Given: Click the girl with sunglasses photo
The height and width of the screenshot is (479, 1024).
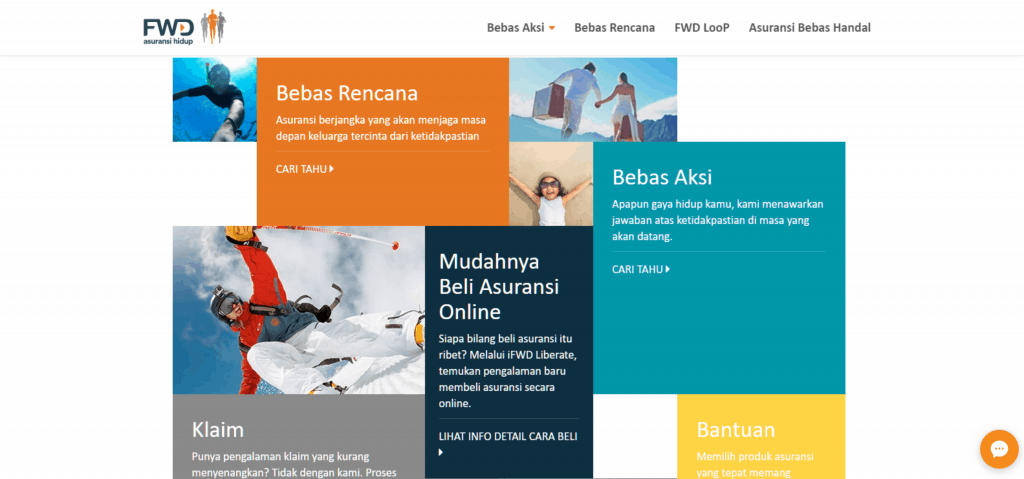Looking at the screenshot, I should (550, 184).
